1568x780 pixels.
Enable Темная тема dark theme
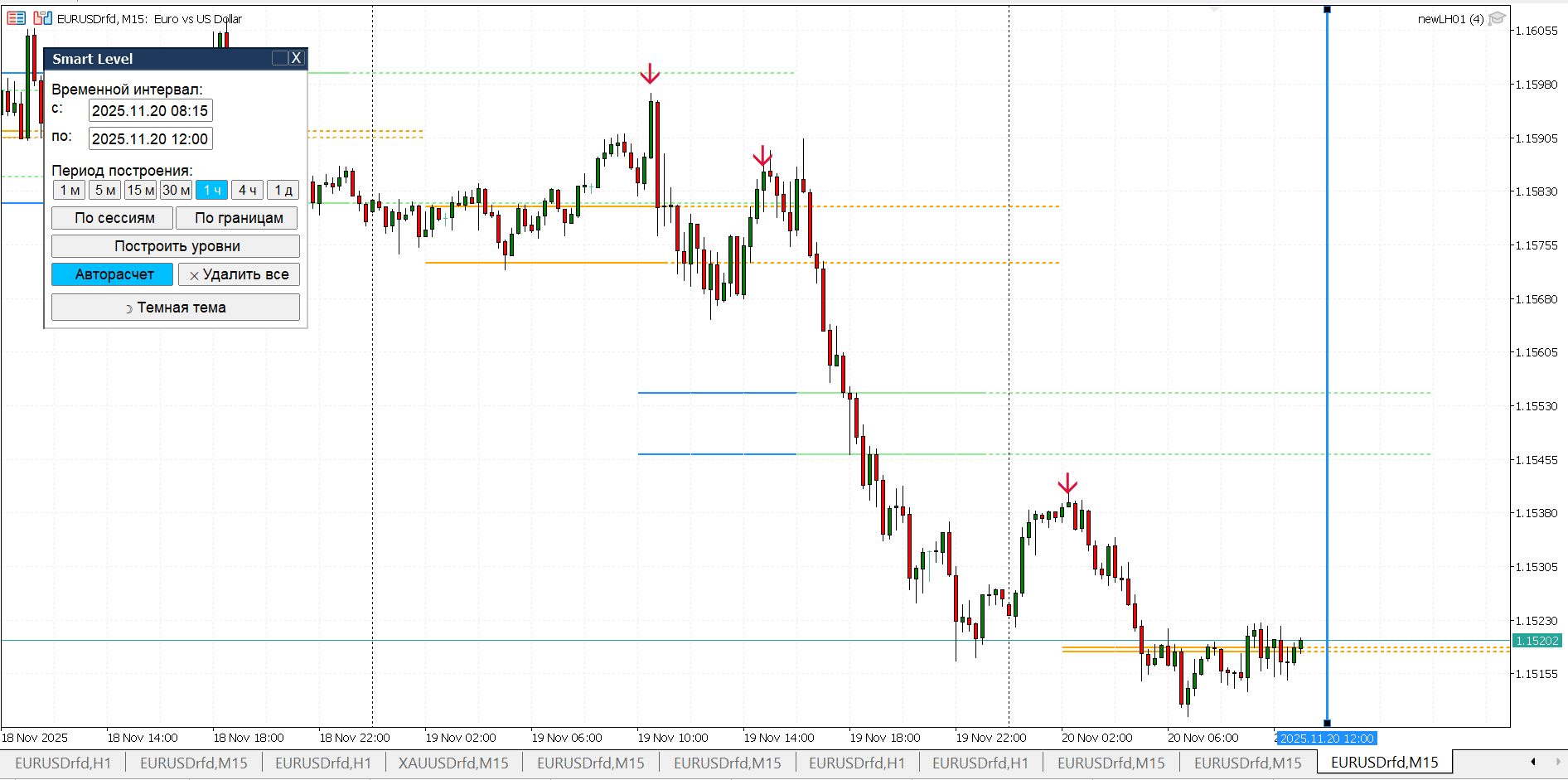(176, 308)
